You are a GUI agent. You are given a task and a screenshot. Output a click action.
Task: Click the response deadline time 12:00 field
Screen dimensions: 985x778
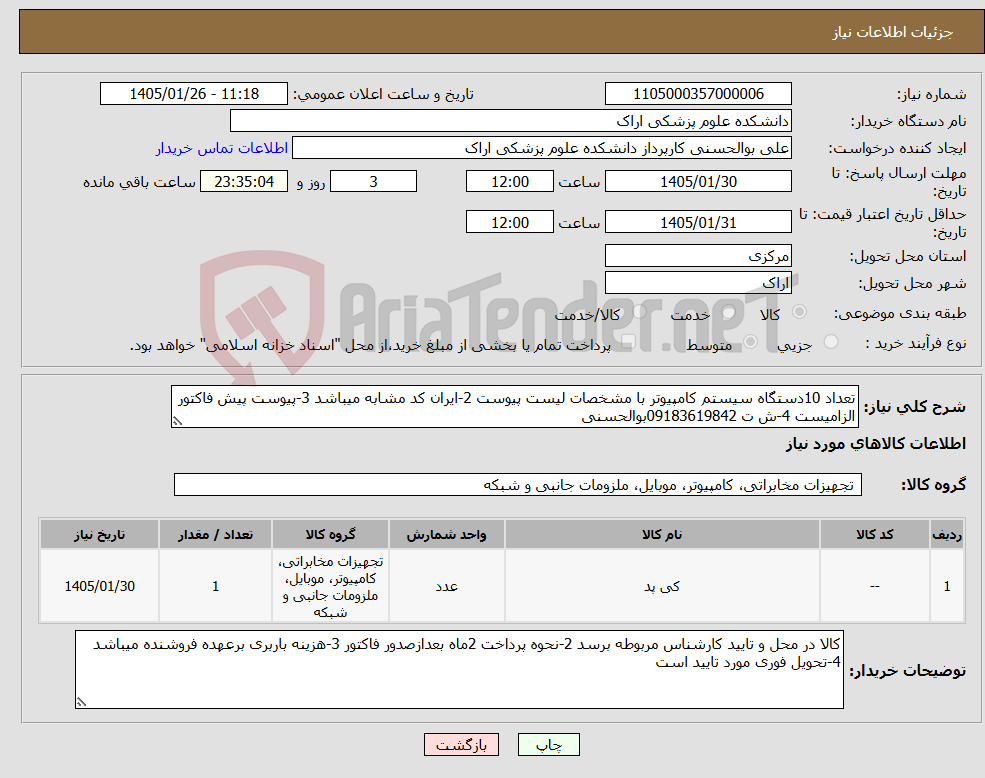coord(509,182)
